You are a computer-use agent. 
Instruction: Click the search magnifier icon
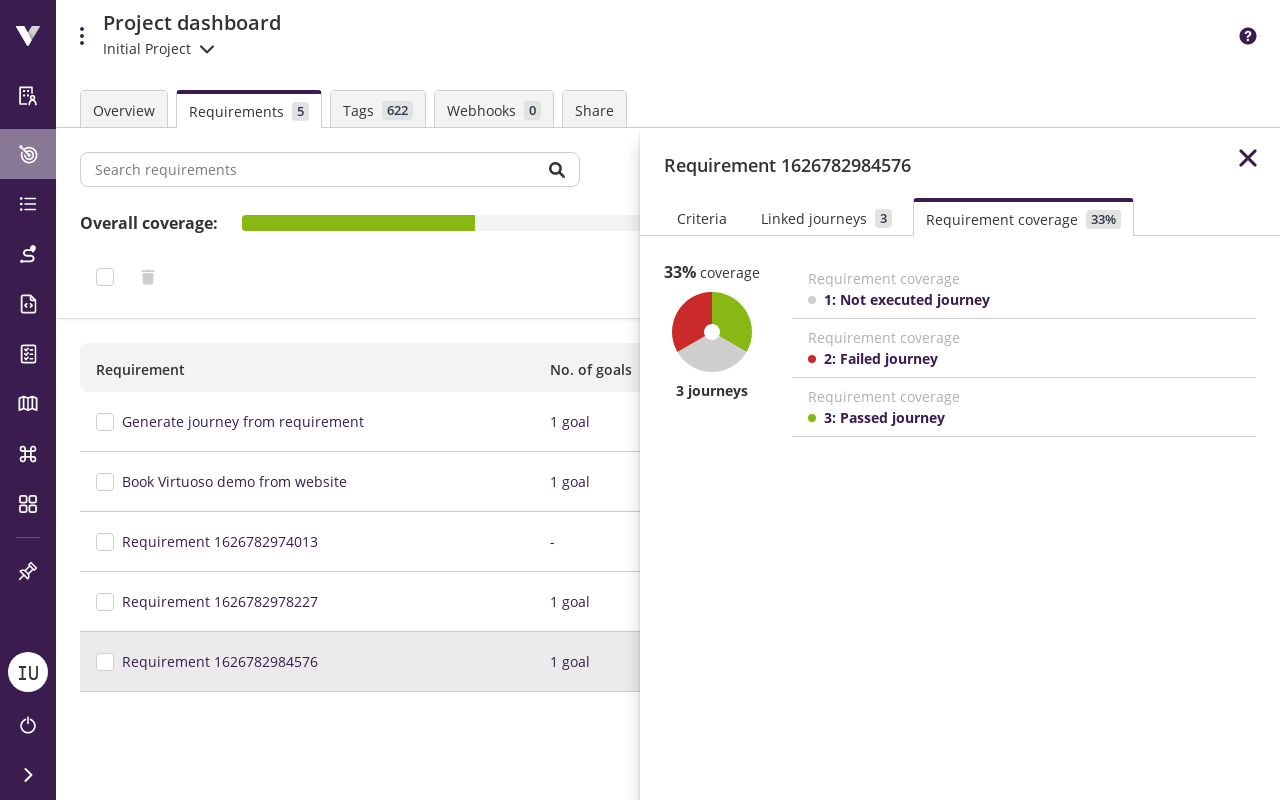(557, 170)
